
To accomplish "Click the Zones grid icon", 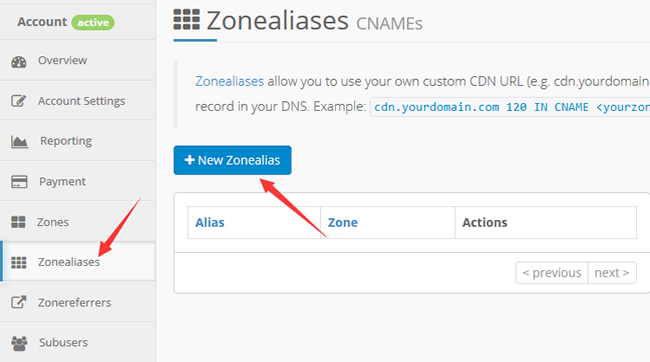I will pos(18,222).
